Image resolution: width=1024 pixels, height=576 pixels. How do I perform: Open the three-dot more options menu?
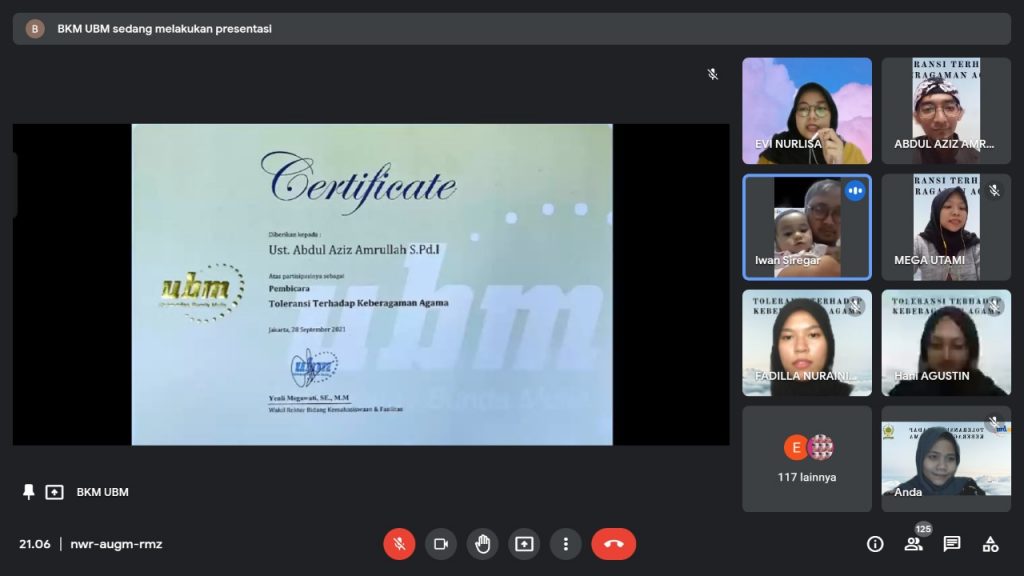[x=566, y=544]
